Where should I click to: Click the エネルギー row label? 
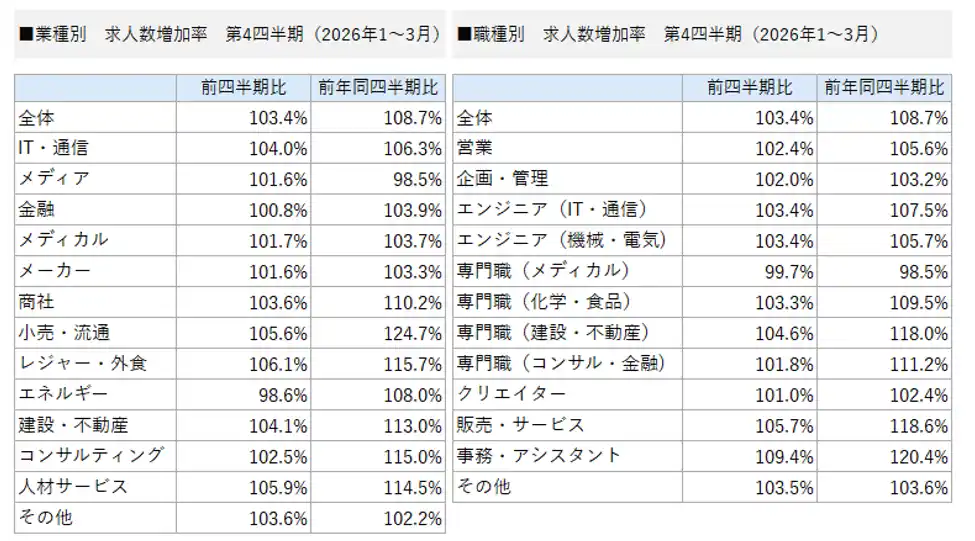[63, 394]
